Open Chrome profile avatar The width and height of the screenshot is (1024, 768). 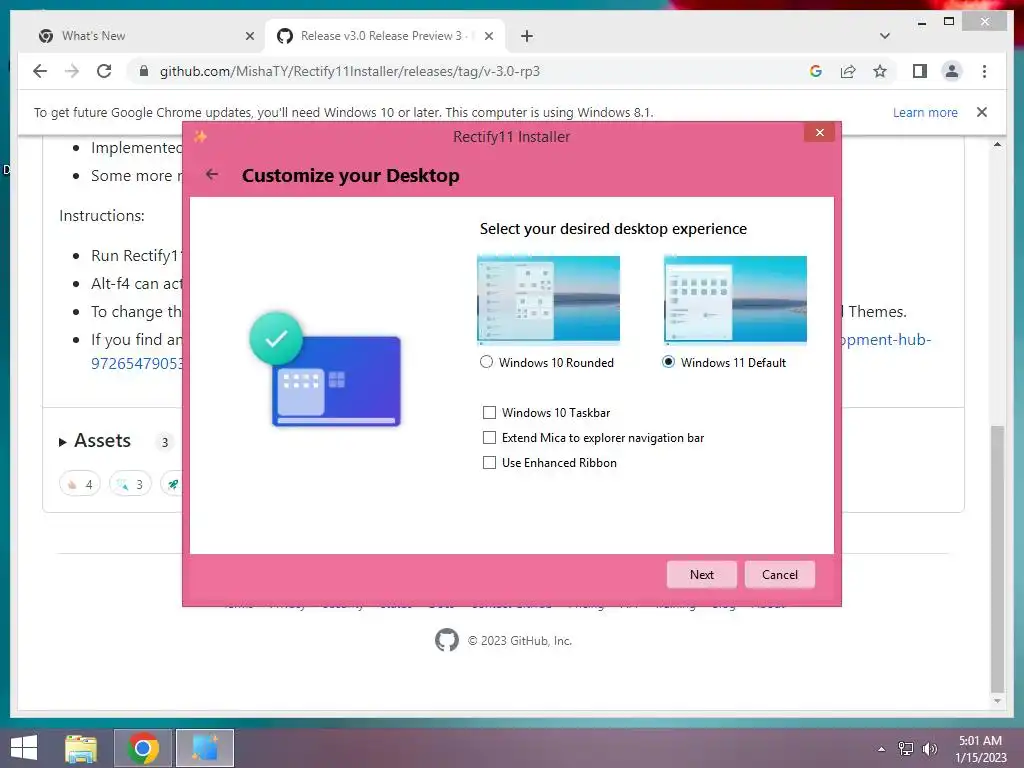[x=952, y=71]
